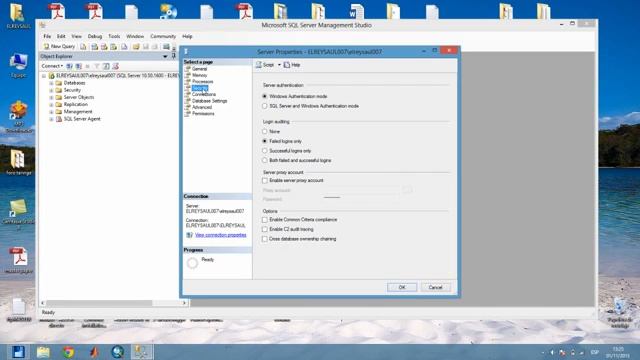Select Failed logins only

click(264, 141)
